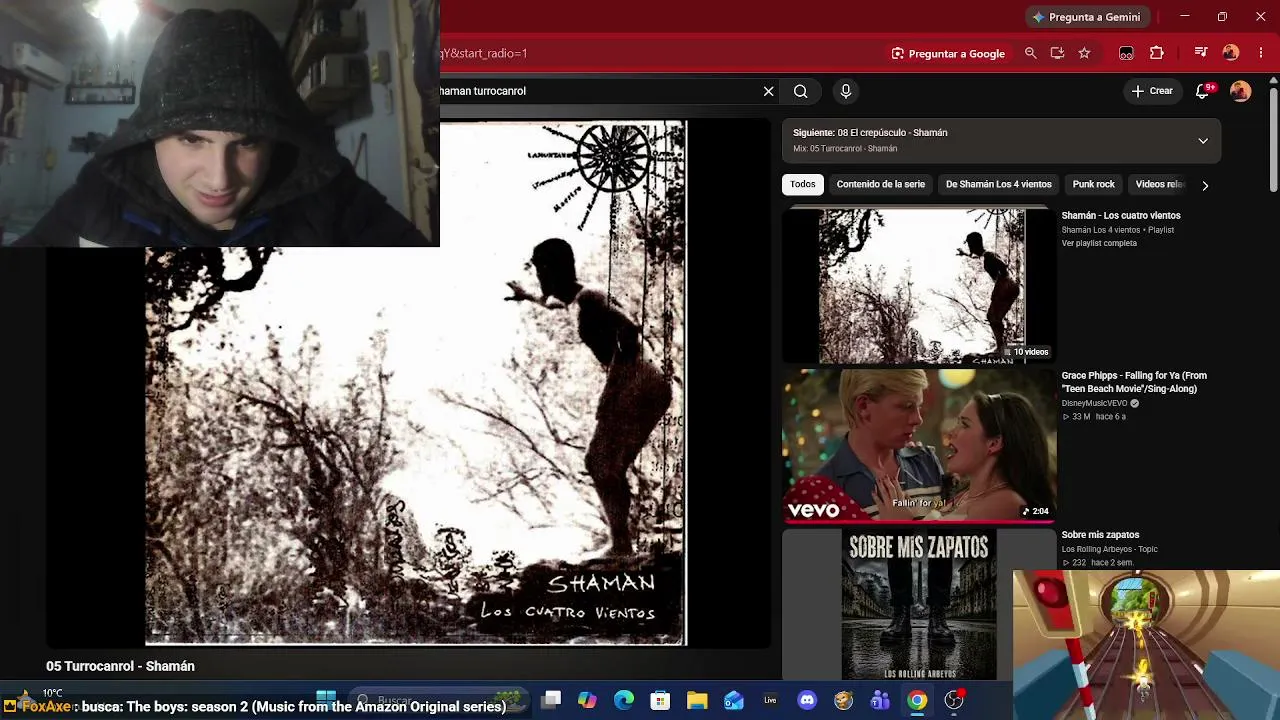Bookmark this page with the star icon
Screen dimensions: 1280x720
(1084, 53)
